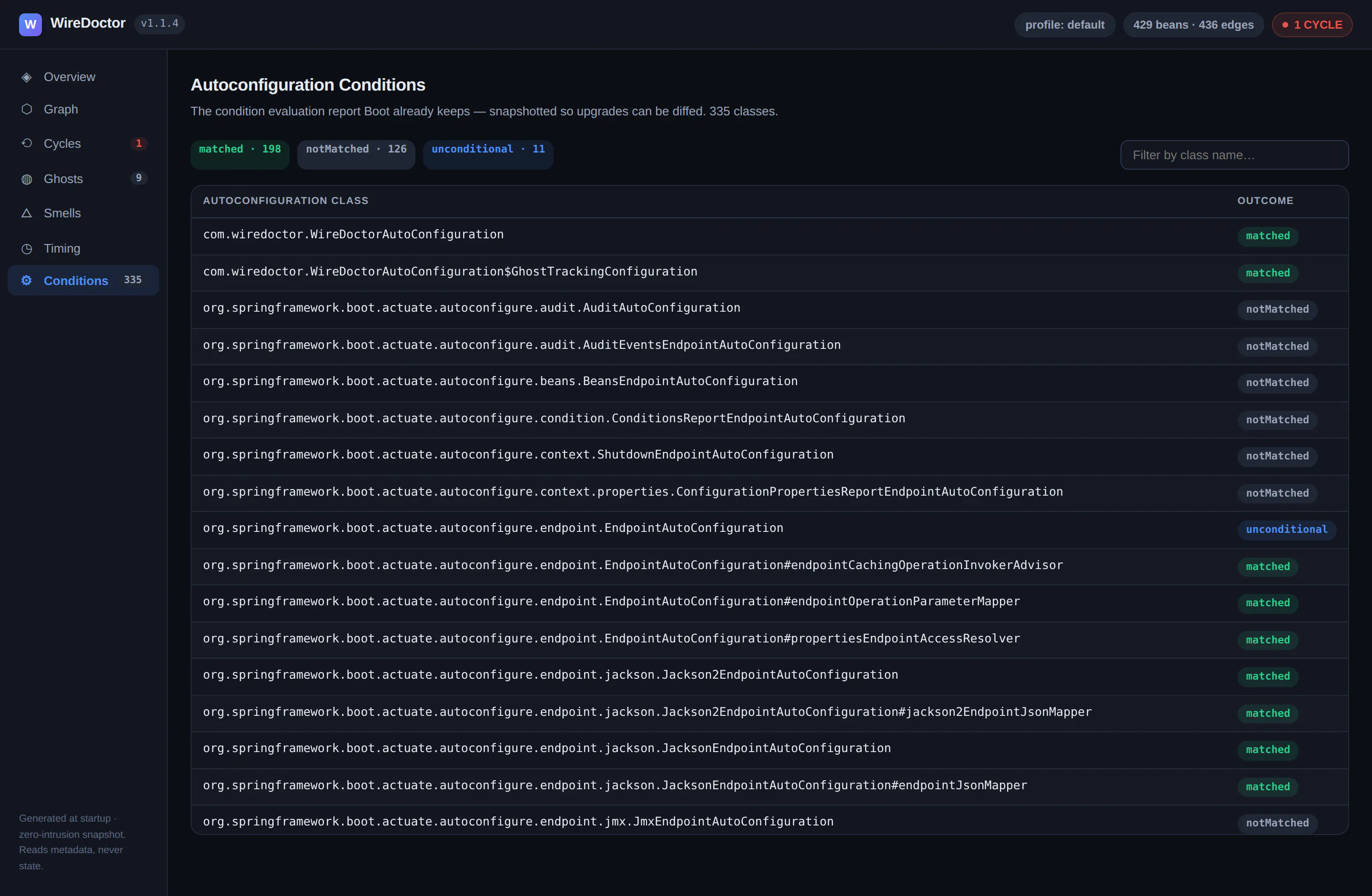Select the propertiesEndpointAccessResolver row
This screenshot has height=896, width=1372.
click(769, 640)
